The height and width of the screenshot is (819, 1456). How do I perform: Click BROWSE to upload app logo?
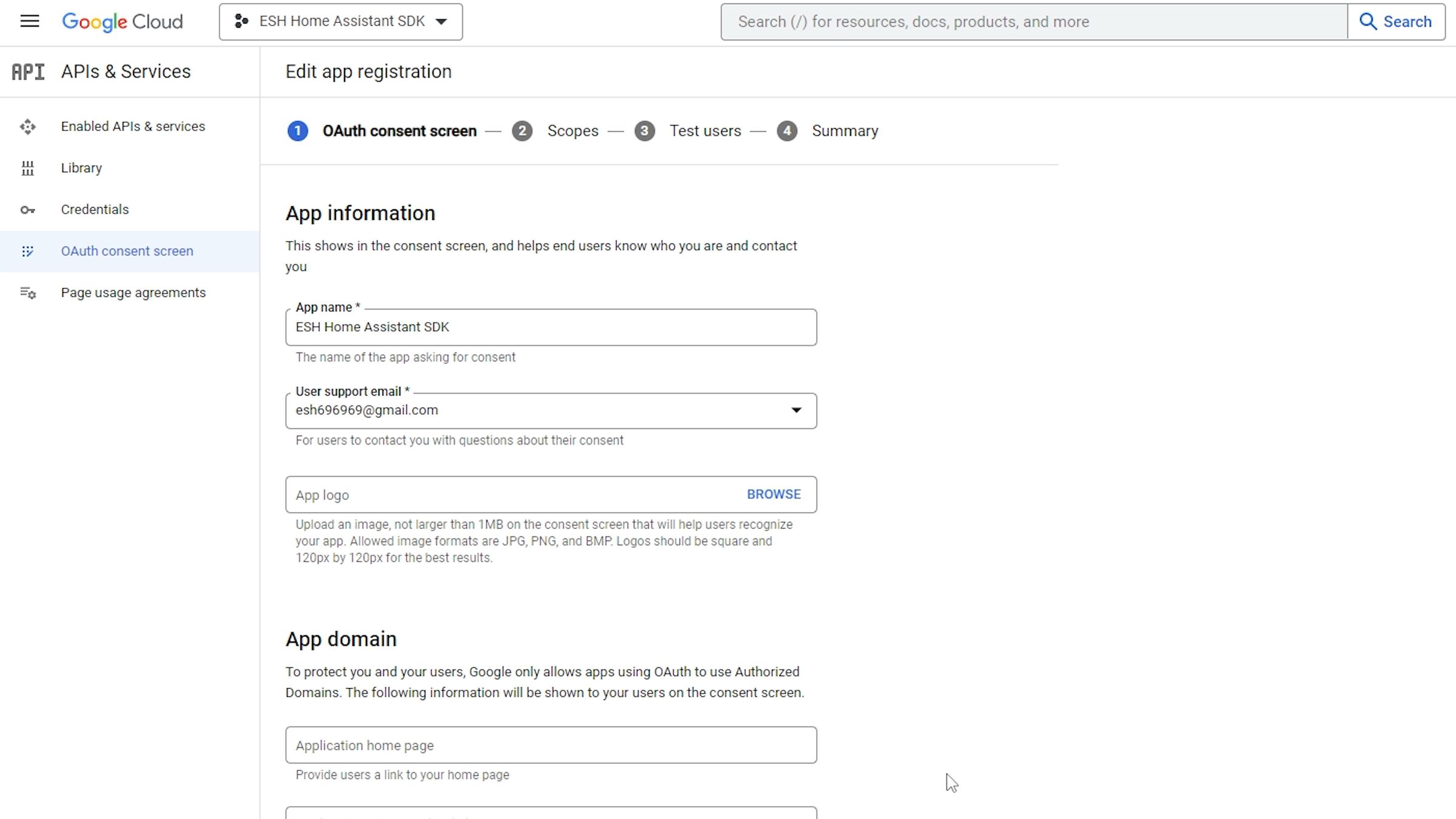click(x=773, y=494)
